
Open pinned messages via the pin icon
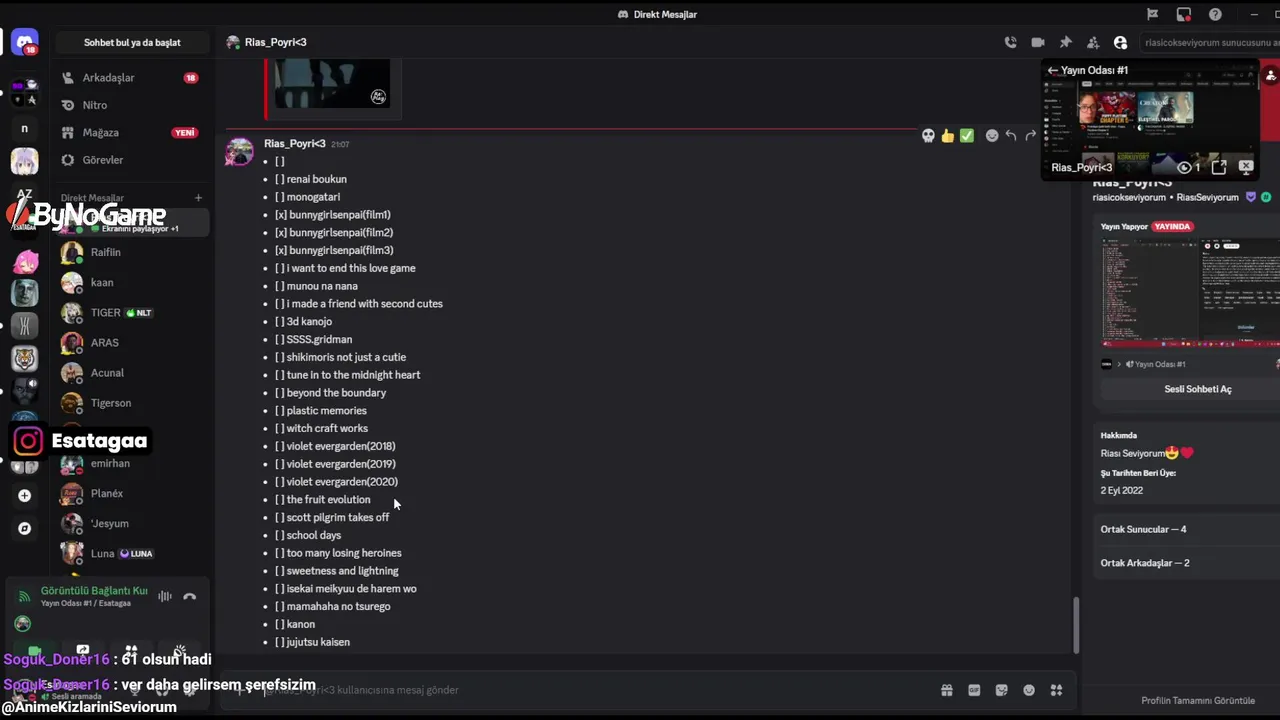point(1065,42)
